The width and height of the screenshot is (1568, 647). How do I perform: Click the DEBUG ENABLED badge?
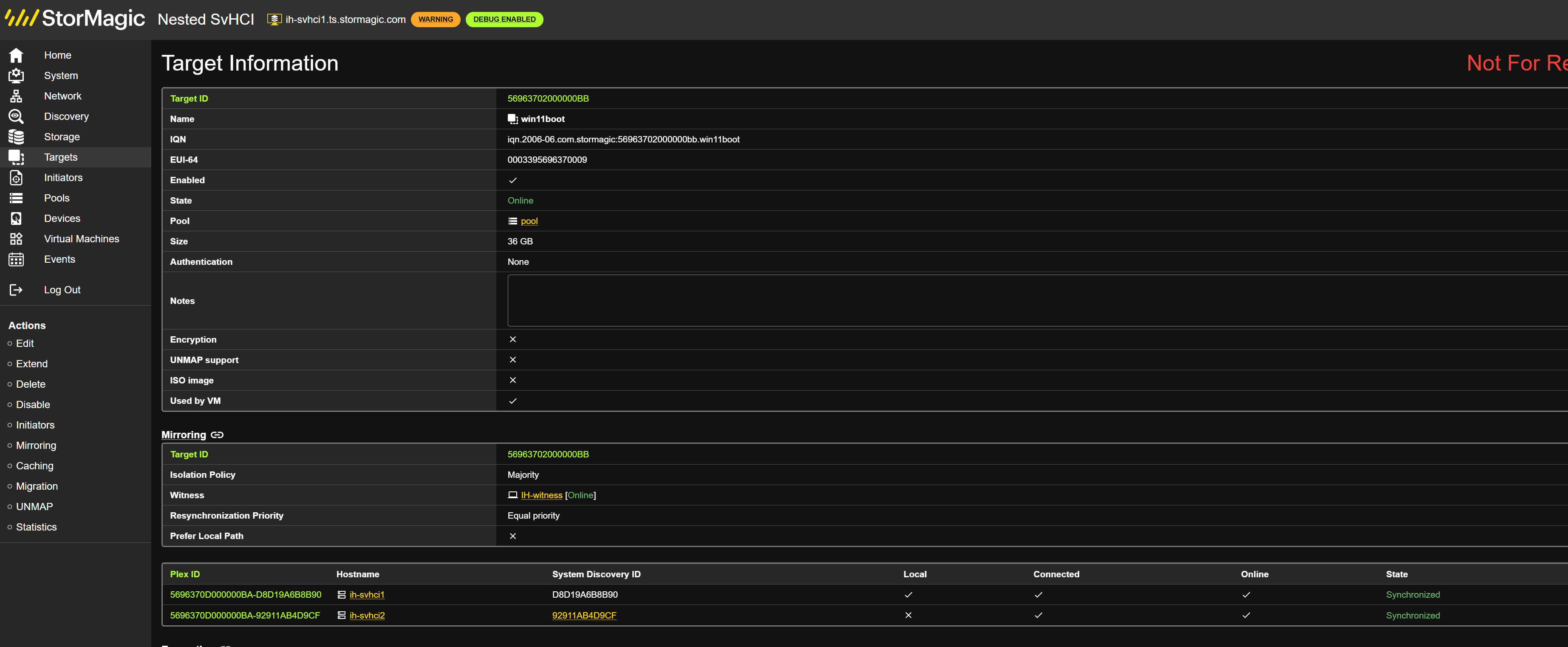coord(505,20)
